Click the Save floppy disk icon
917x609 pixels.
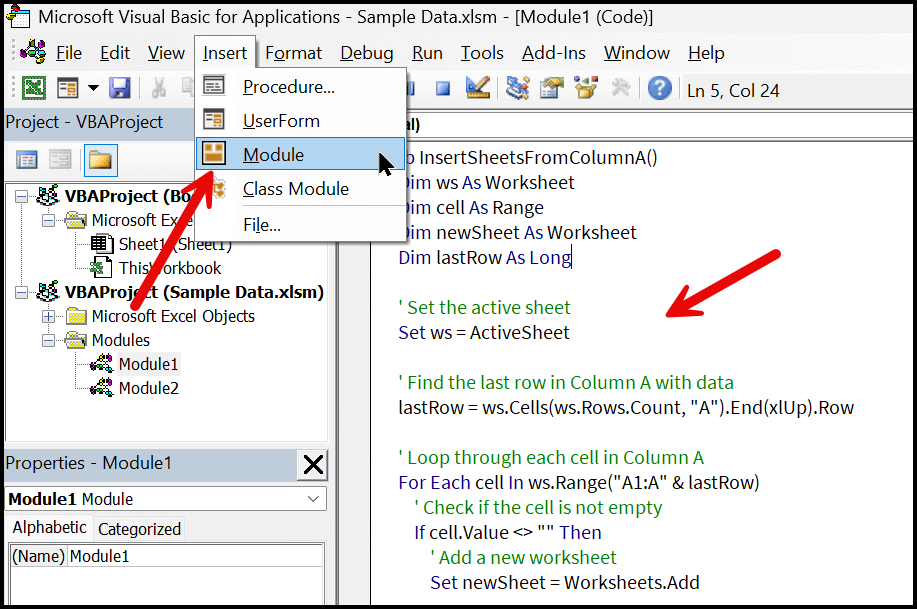pos(120,89)
